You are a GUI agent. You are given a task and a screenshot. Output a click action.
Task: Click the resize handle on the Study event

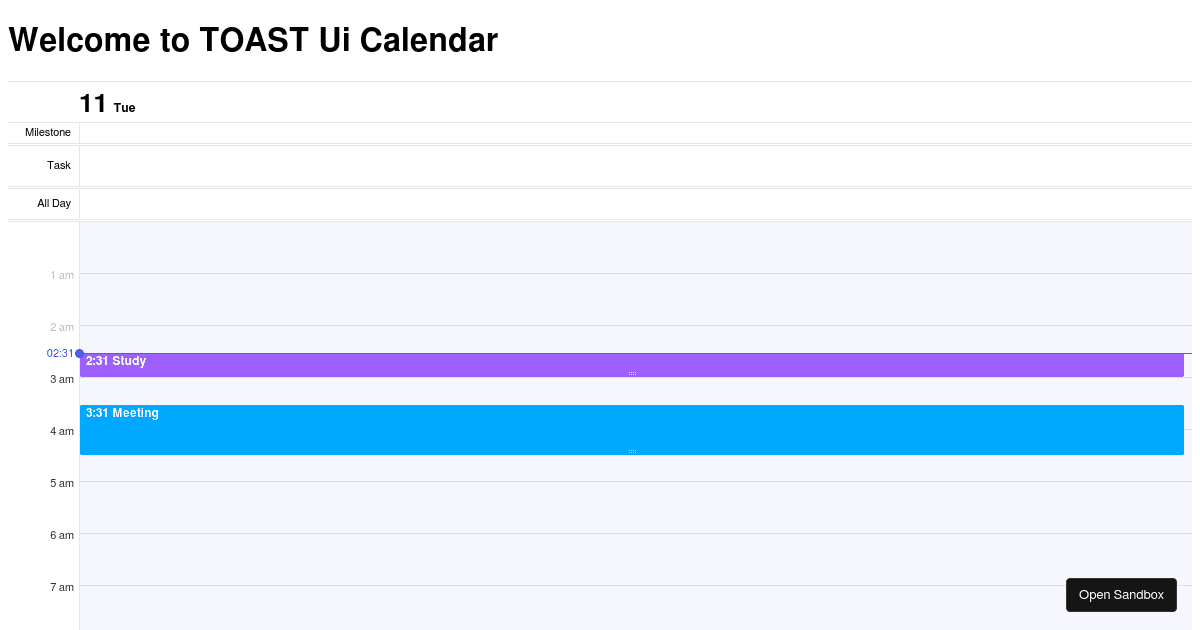pos(631,373)
